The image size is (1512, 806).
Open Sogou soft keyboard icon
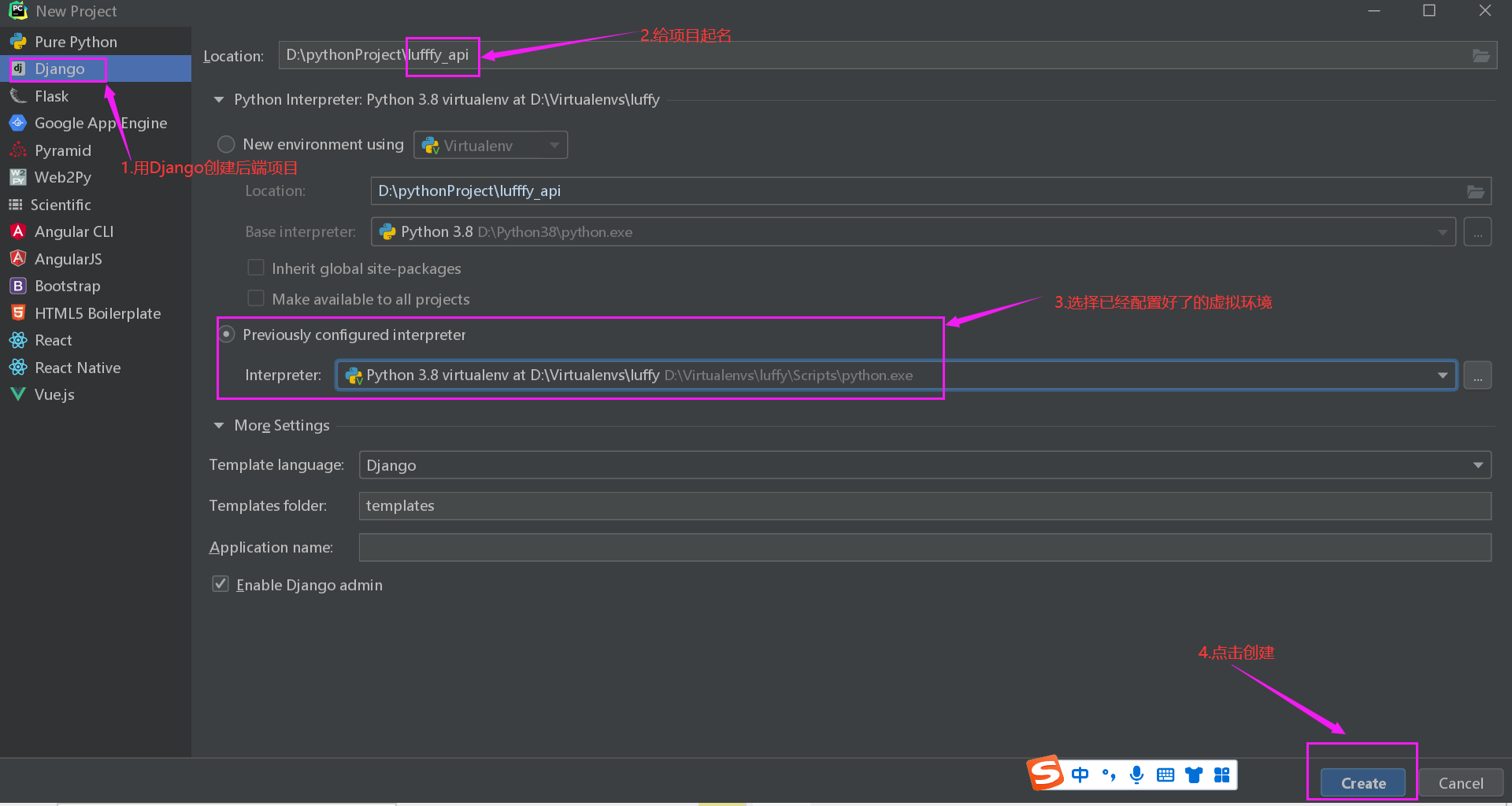1165,775
